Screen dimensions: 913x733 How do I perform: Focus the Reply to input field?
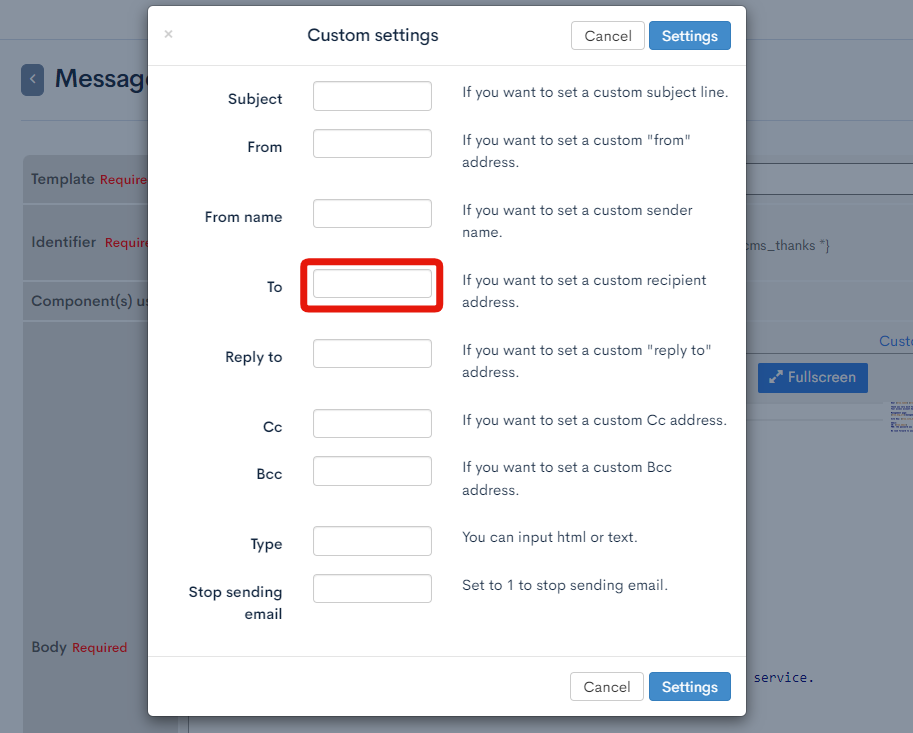pyautogui.click(x=371, y=353)
